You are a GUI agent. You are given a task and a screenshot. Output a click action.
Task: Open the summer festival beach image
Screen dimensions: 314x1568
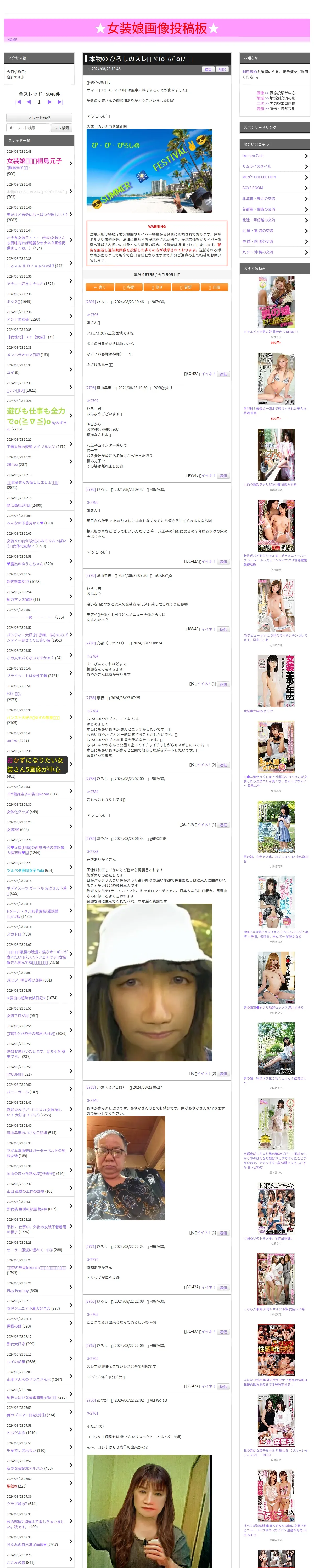click(149, 171)
